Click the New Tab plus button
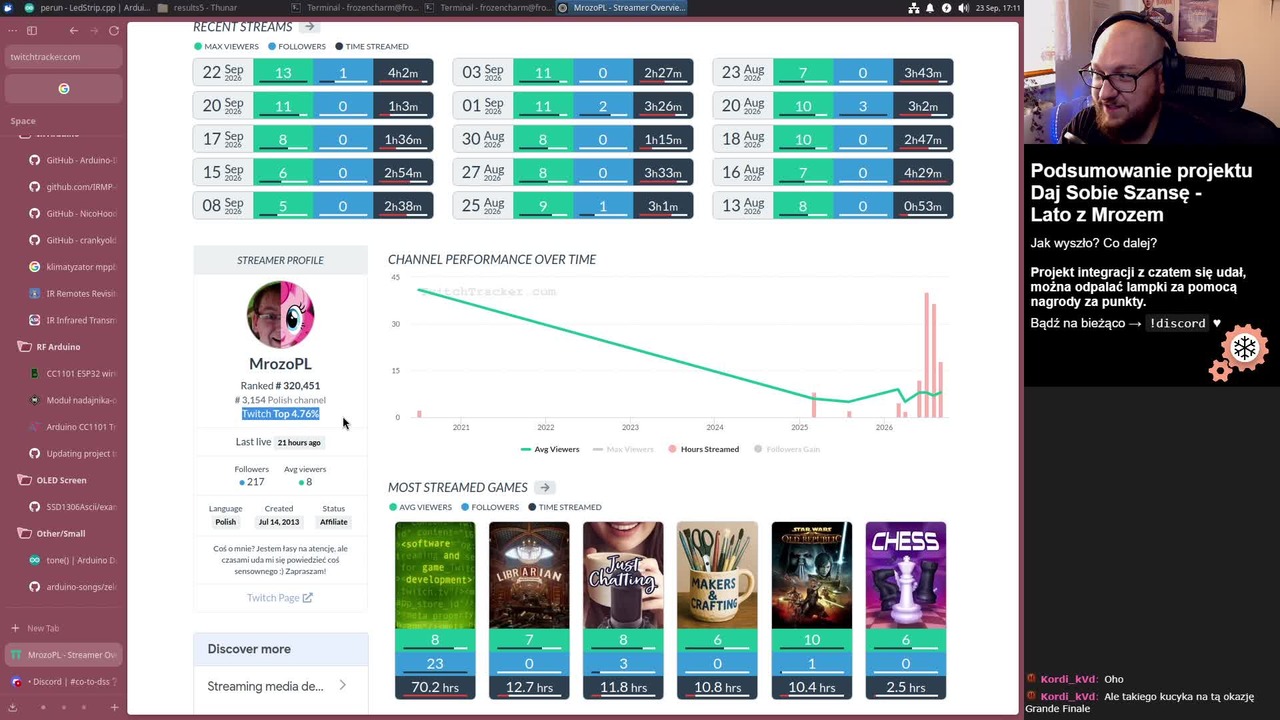 point(15,628)
